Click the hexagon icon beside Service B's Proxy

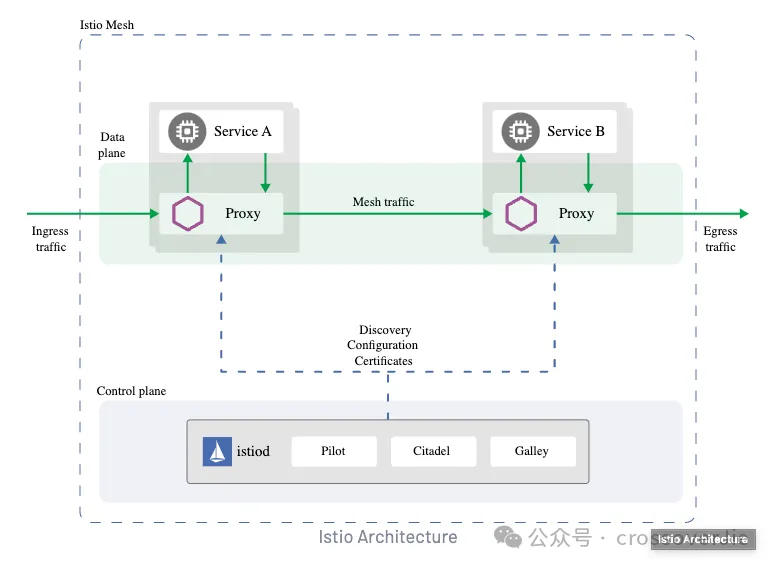pos(521,213)
